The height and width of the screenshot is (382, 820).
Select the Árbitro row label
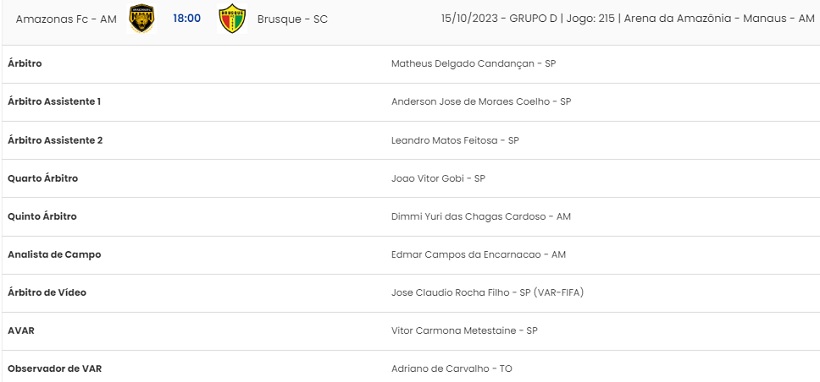pos(25,63)
